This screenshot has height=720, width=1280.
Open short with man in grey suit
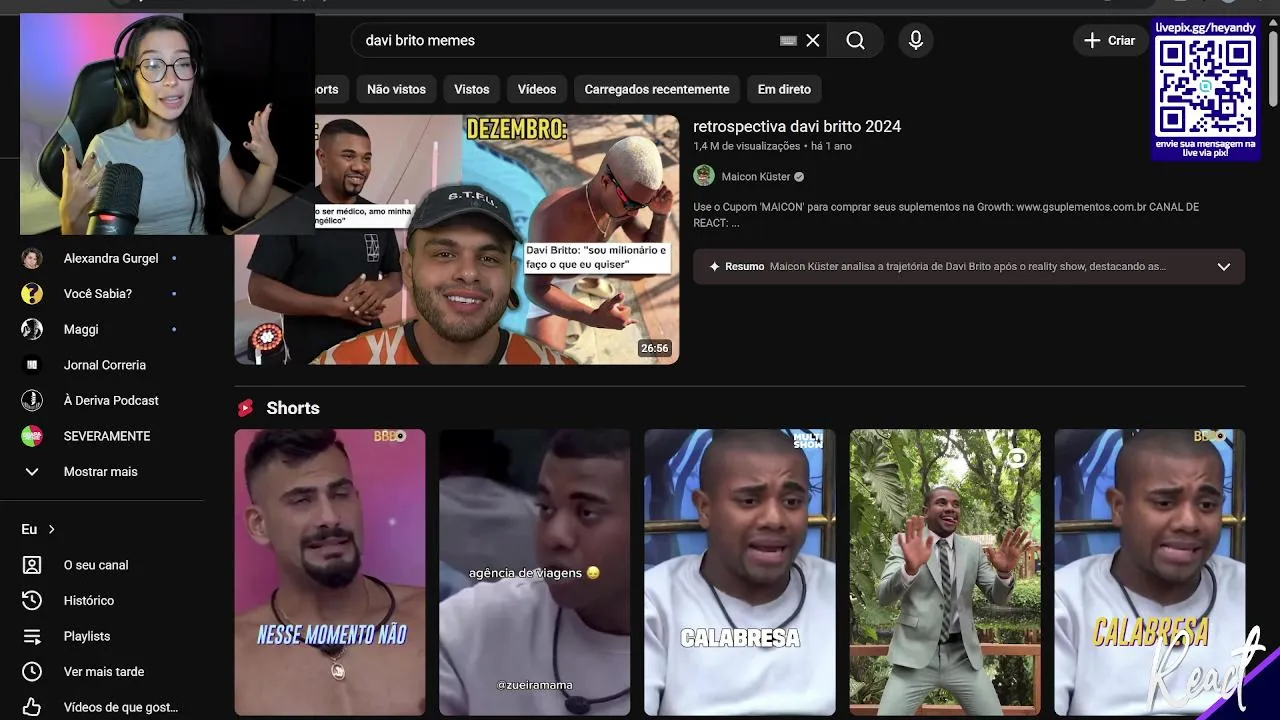point(945,572)
